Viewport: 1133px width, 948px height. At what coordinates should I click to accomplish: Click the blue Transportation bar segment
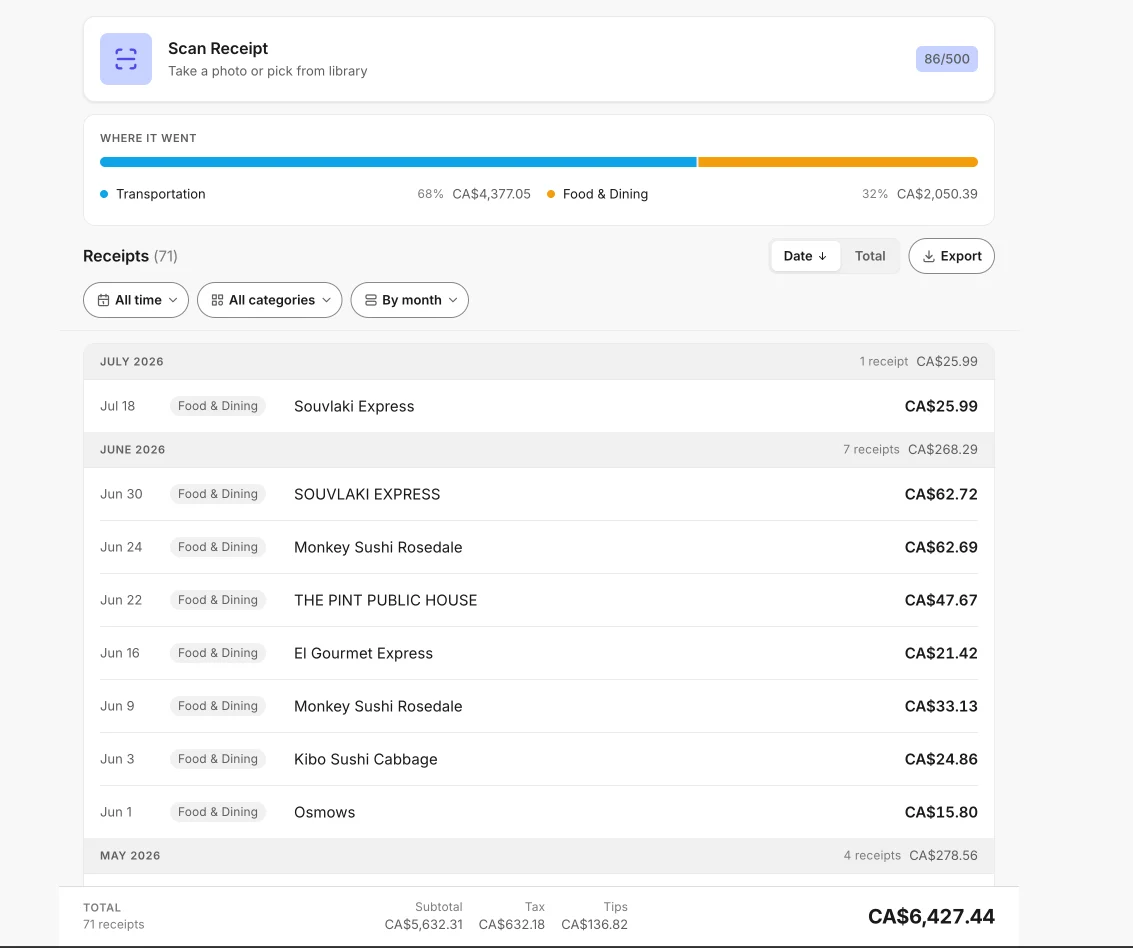[398, 162]
